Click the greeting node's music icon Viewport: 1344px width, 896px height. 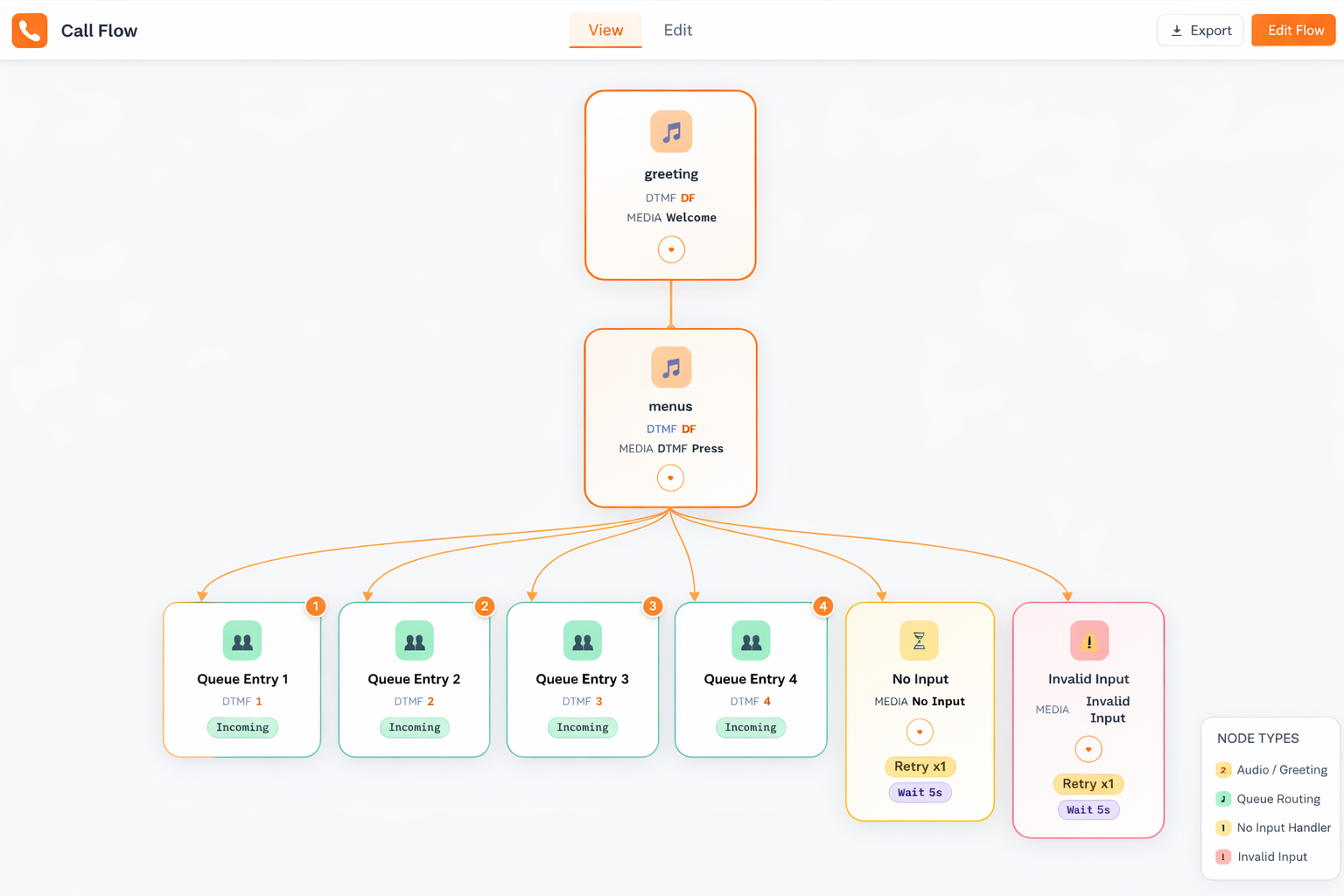(x=670, y=131)
